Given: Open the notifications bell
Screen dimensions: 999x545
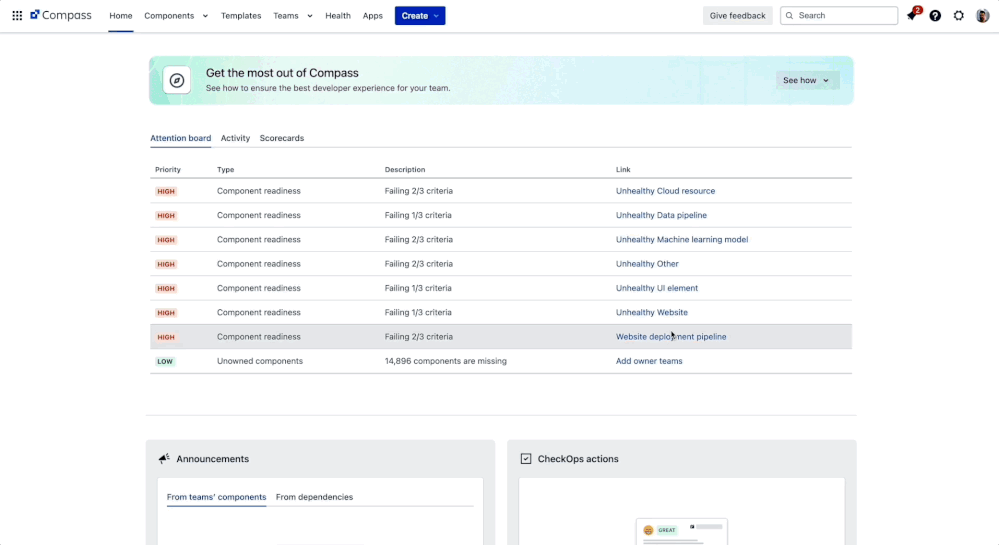Looking at the screenshot, I should [x=912, y=16].
